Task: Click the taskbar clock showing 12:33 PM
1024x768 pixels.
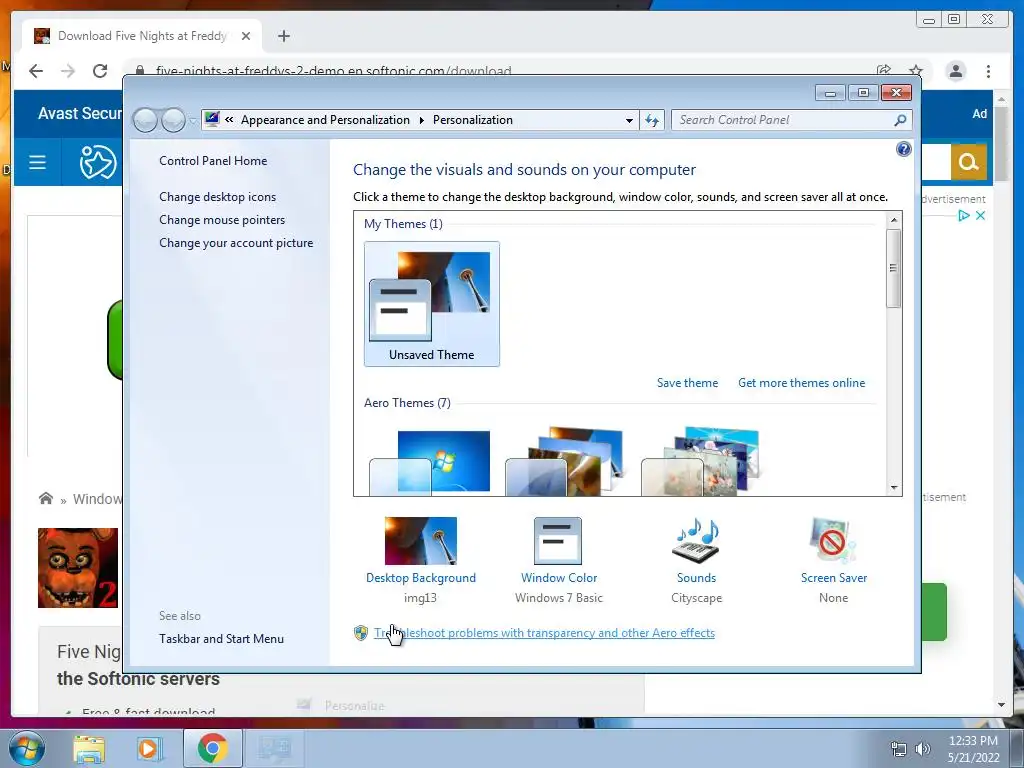Action: coord(973,749)
